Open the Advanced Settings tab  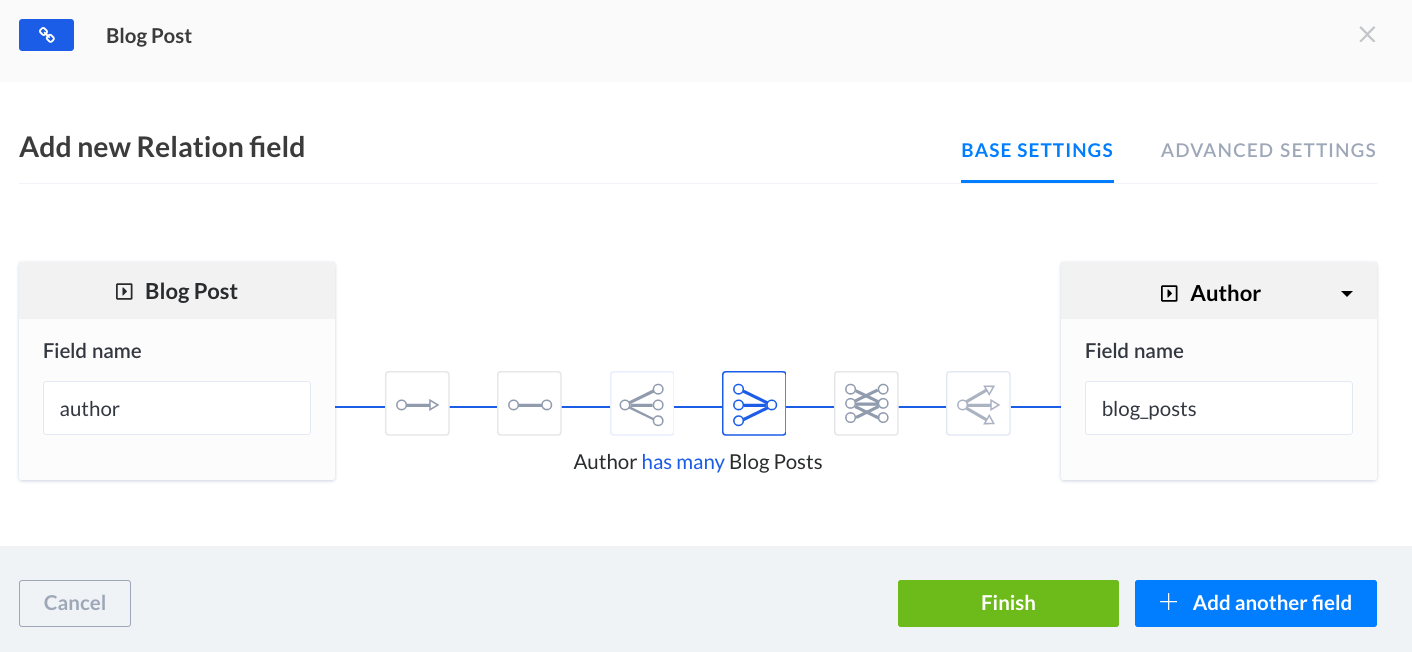1268,151
